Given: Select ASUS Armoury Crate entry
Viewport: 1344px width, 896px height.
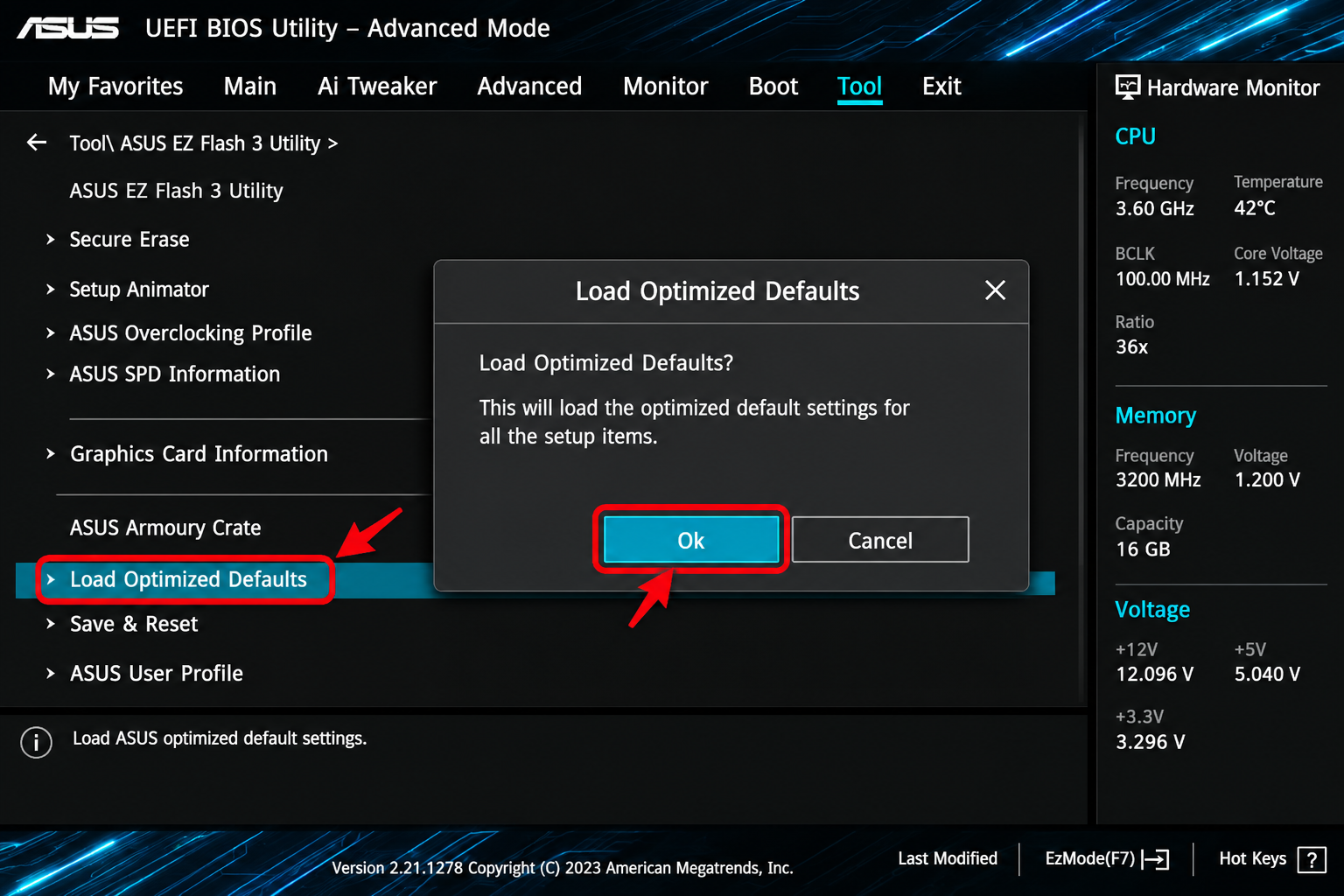Looking at the screenshot, I should [x=165, y=528].
